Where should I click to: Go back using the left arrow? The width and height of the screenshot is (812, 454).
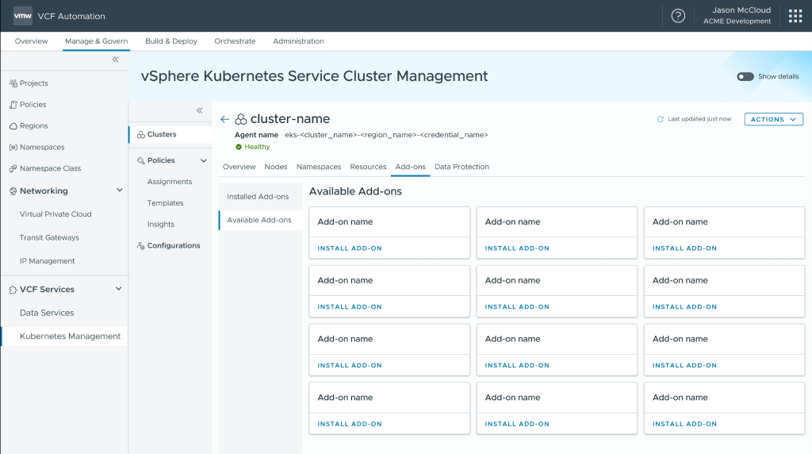click(x=225, y=119)
